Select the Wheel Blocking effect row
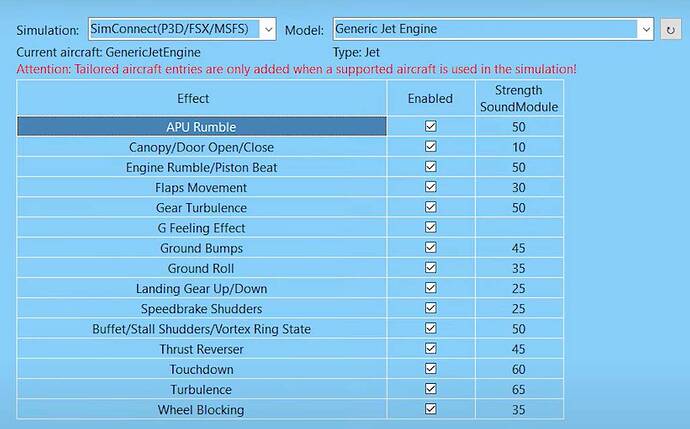This screenshot has width=690, height=429. tap(202, 409)
